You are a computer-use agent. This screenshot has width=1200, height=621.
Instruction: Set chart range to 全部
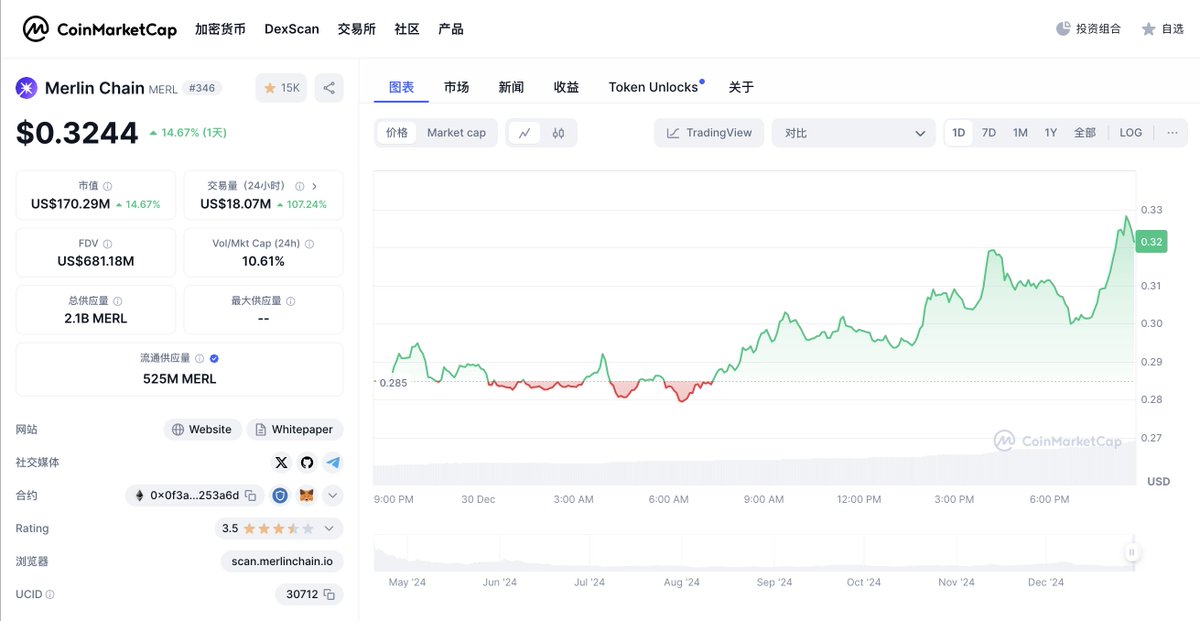(x=1085, y=133)
